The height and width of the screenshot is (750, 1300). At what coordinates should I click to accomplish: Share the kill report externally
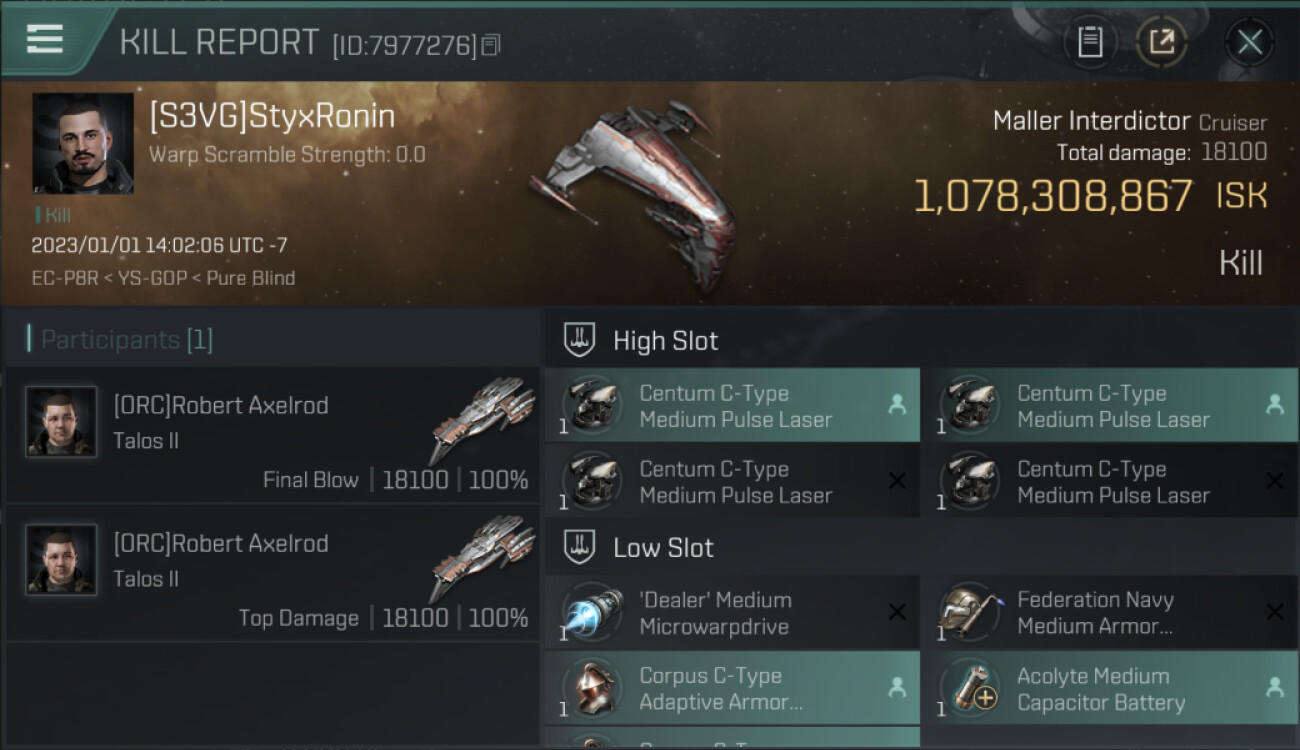point(1161,42)
